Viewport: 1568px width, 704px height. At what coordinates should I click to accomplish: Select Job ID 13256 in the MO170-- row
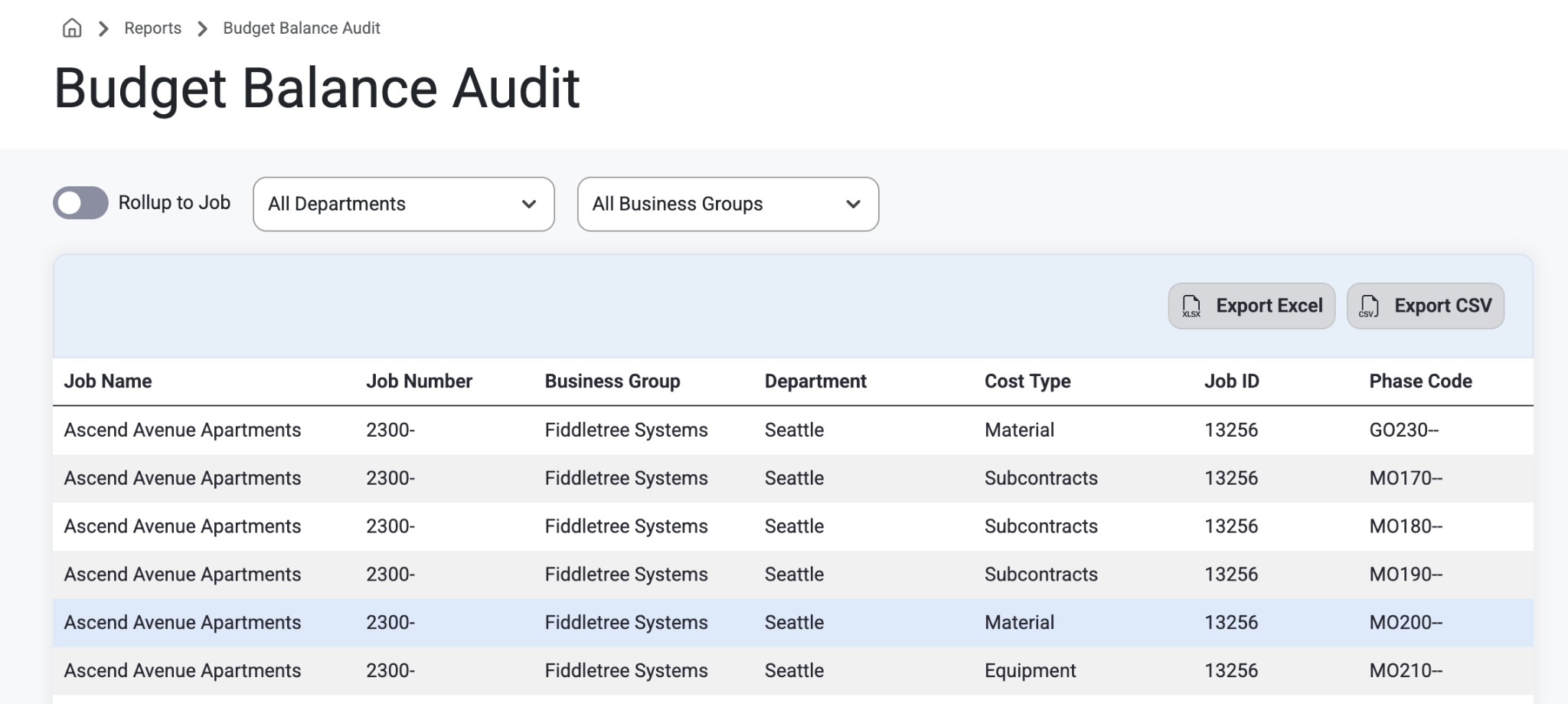(x=1231, y=478)
